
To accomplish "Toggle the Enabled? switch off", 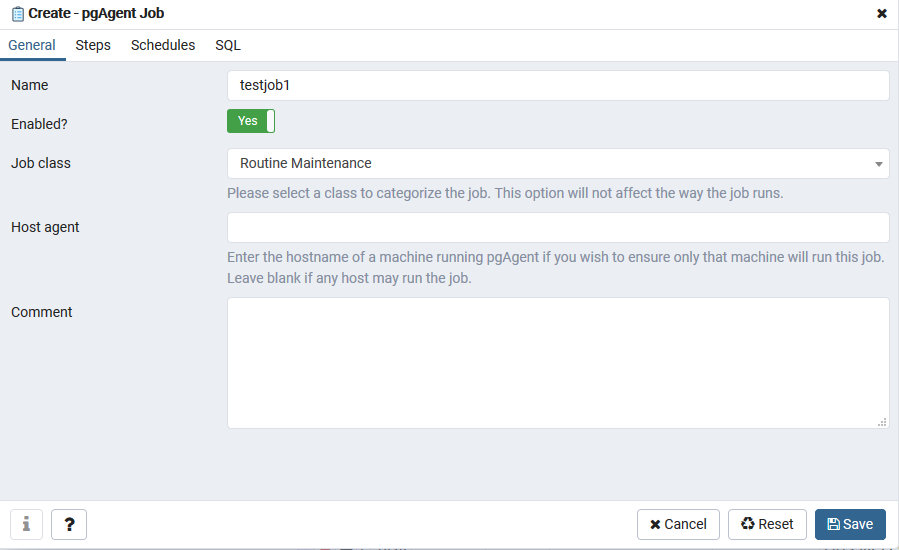I will (250, 121).
